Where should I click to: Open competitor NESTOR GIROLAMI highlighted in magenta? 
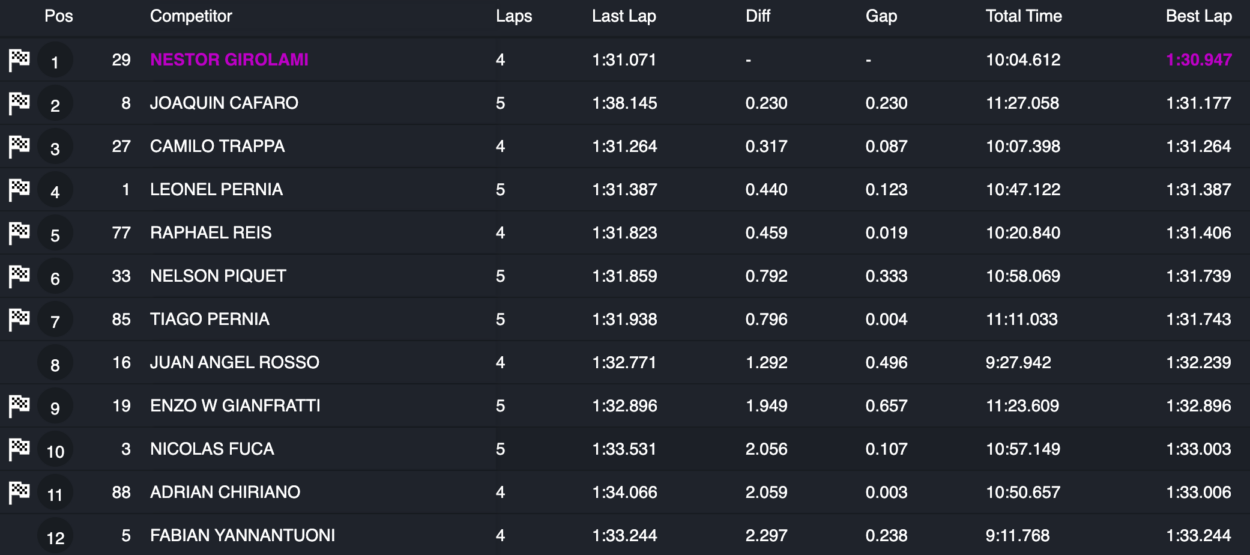229,60
